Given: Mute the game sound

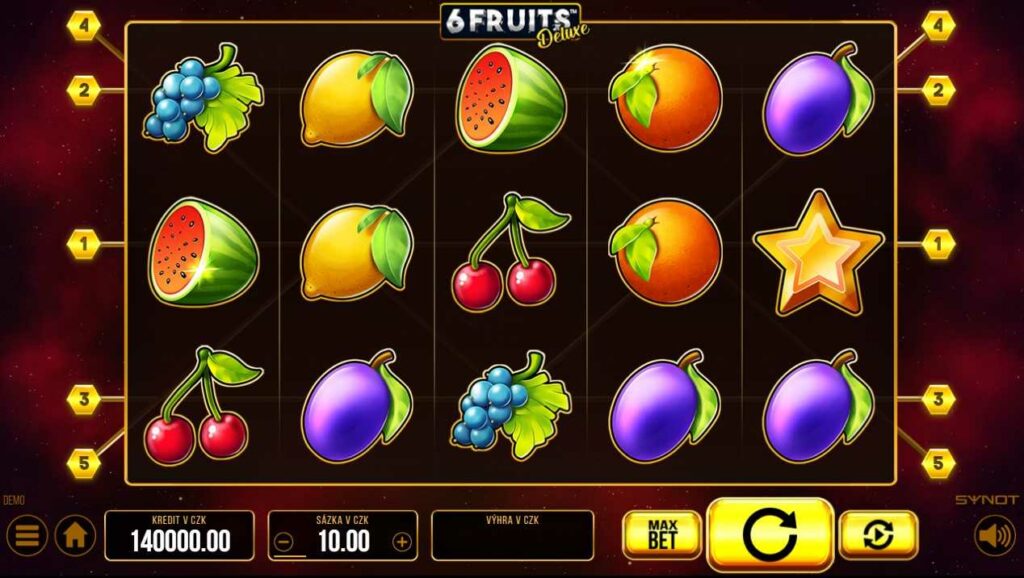Looking at the screenshot, I should click(x=995, y=536).
